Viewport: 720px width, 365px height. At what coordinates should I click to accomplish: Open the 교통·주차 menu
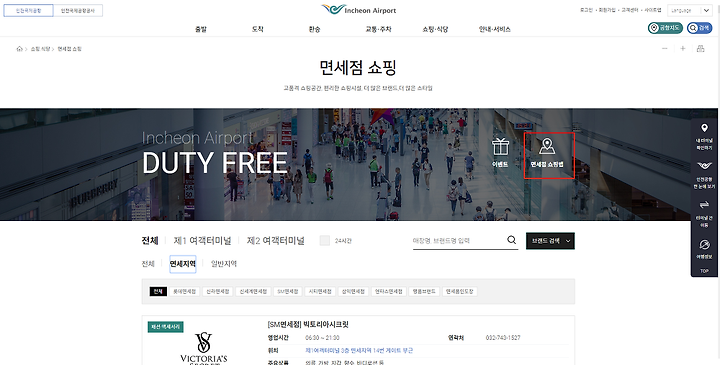(378, 29)
